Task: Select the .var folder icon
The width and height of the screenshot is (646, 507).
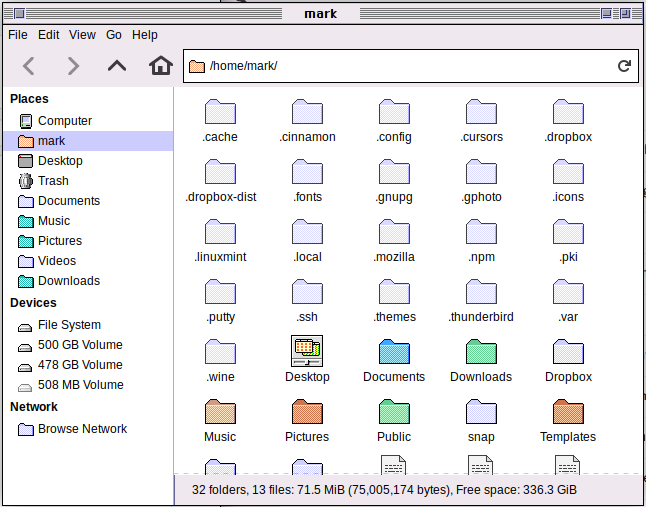Action: [x=568, y=292]
